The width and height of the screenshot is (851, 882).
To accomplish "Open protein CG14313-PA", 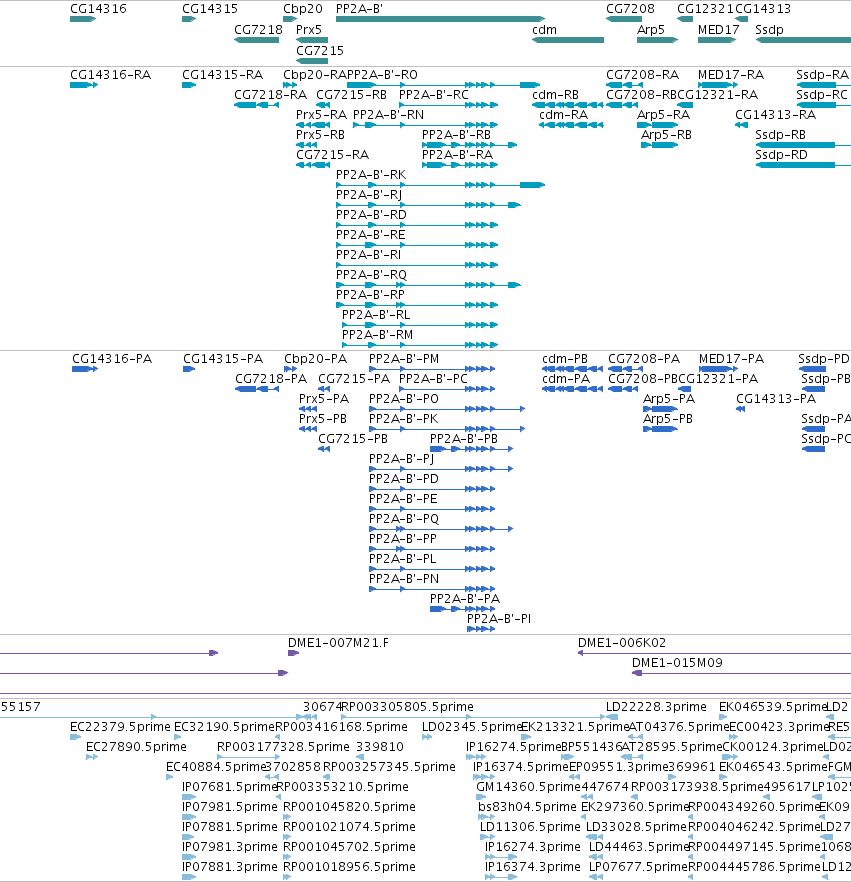I will [x=741, y=409].
